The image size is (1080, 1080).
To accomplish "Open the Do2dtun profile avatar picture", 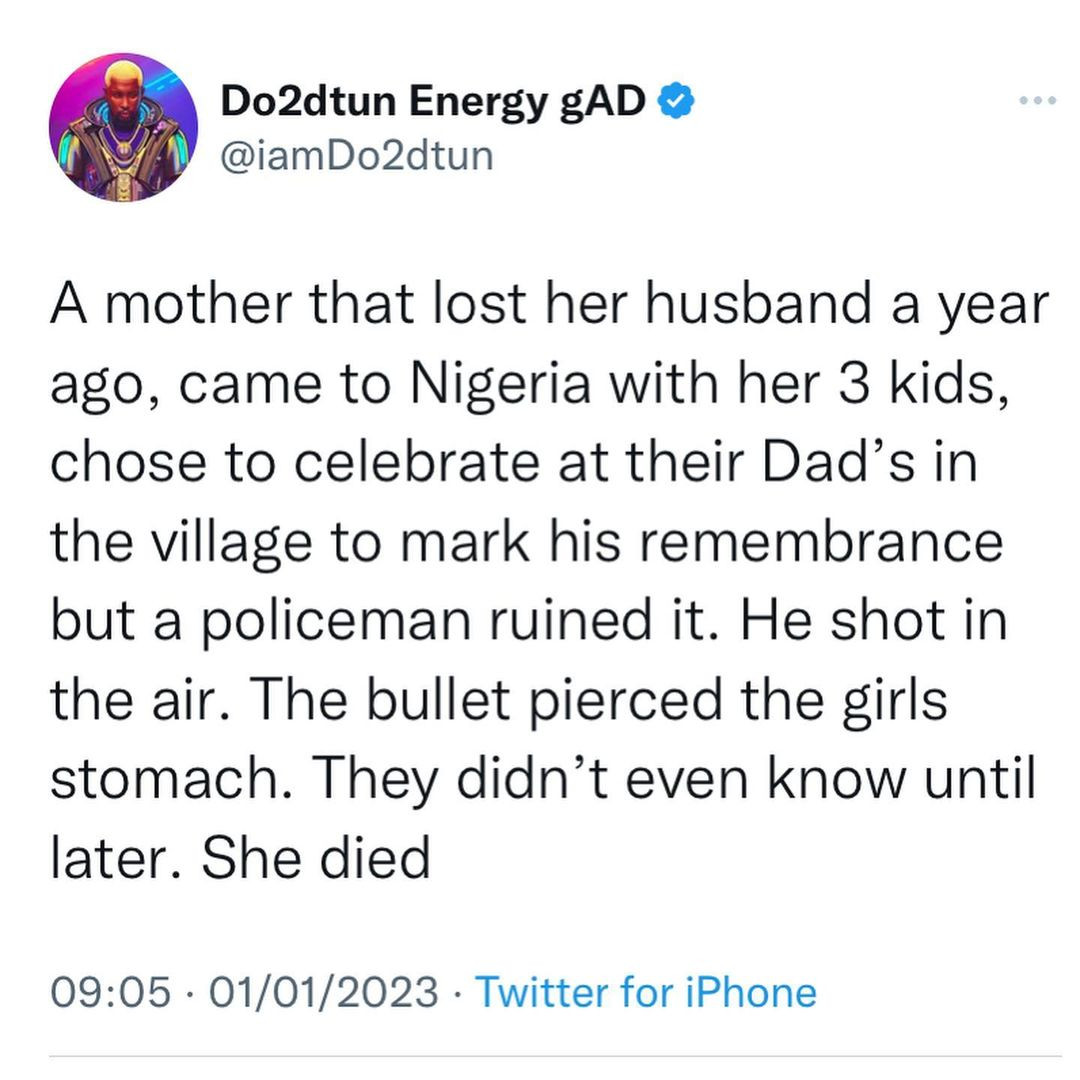I will click(x=122, y=127).
